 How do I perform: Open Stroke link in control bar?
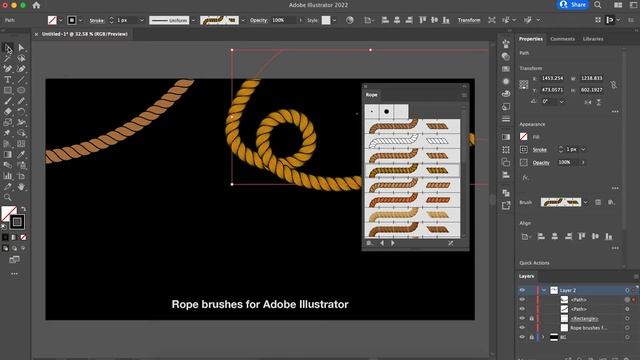click(97, 20)
